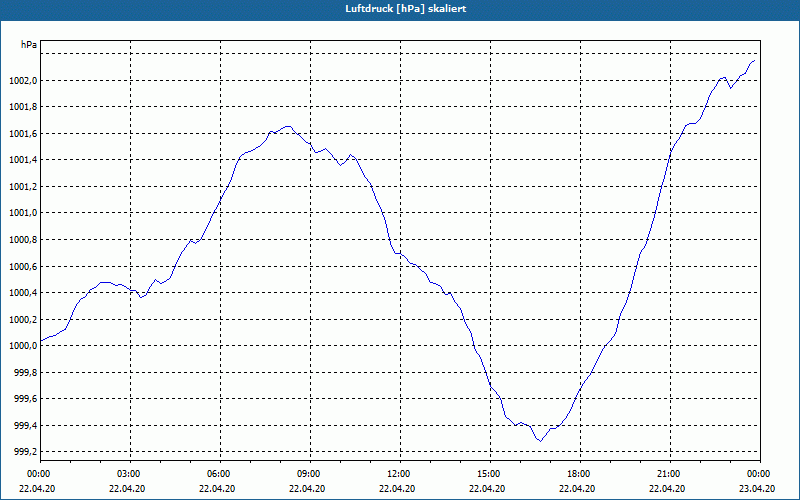Click the 15:00 time axis label

pos(490,474)
